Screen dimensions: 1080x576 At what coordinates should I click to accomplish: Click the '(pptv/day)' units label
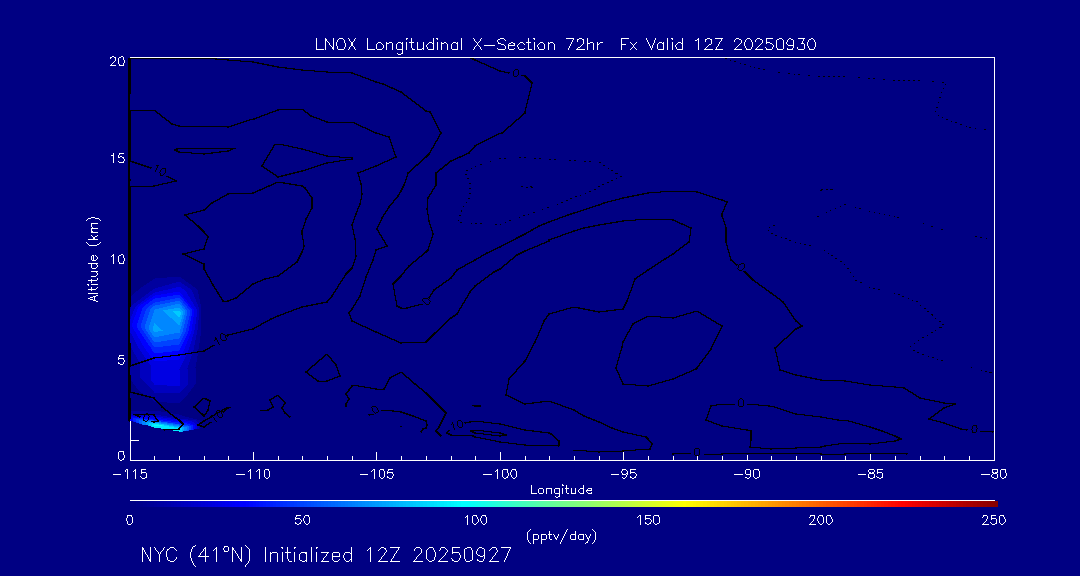tap(561, 536)
